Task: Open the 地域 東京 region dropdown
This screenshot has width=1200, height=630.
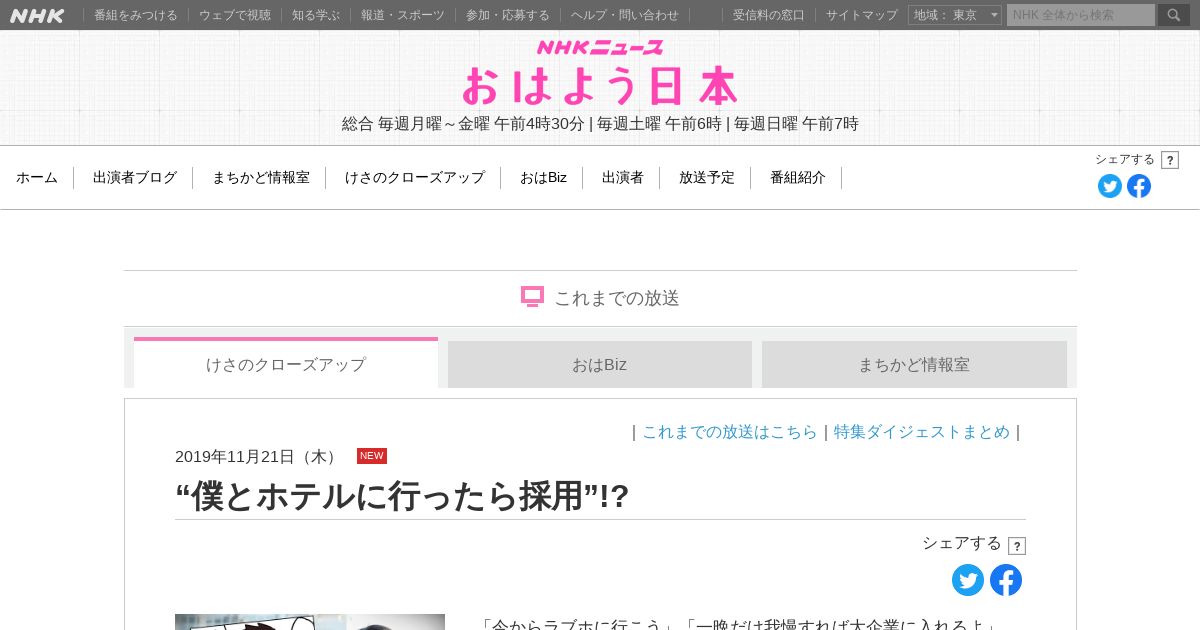Action: [955, 15]
